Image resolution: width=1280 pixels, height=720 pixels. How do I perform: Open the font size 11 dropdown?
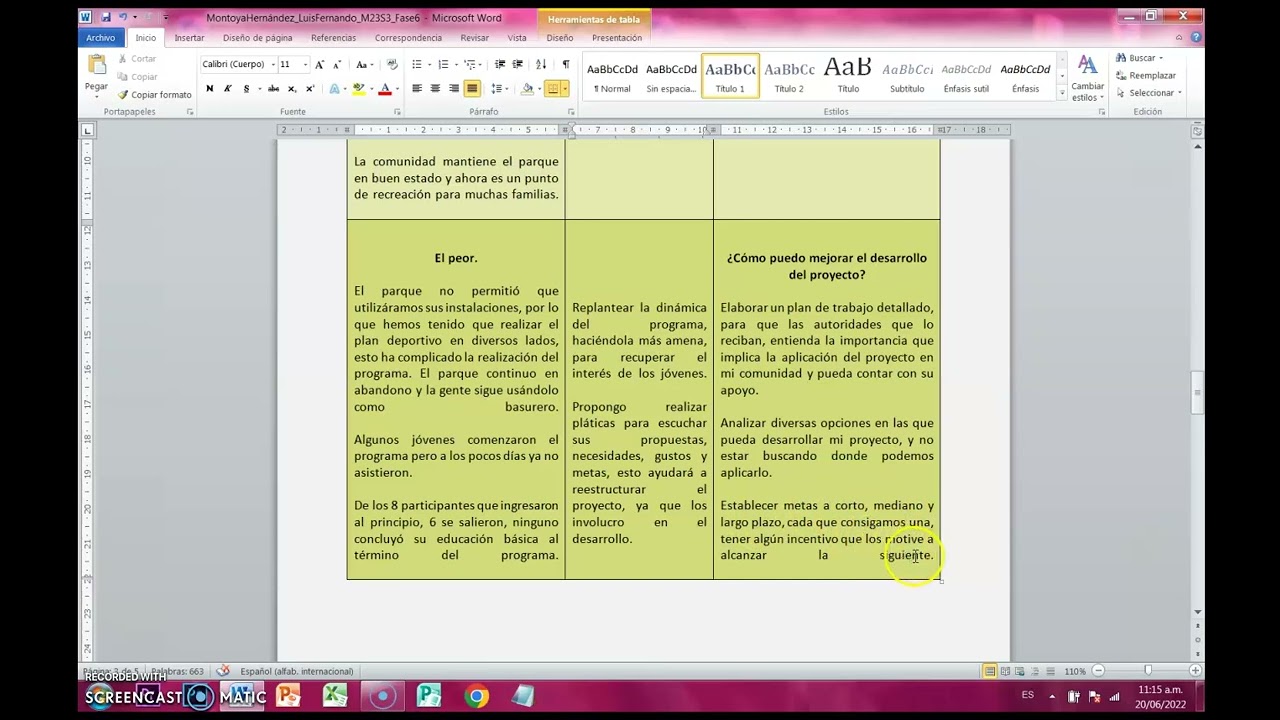(x=305, y=64)
